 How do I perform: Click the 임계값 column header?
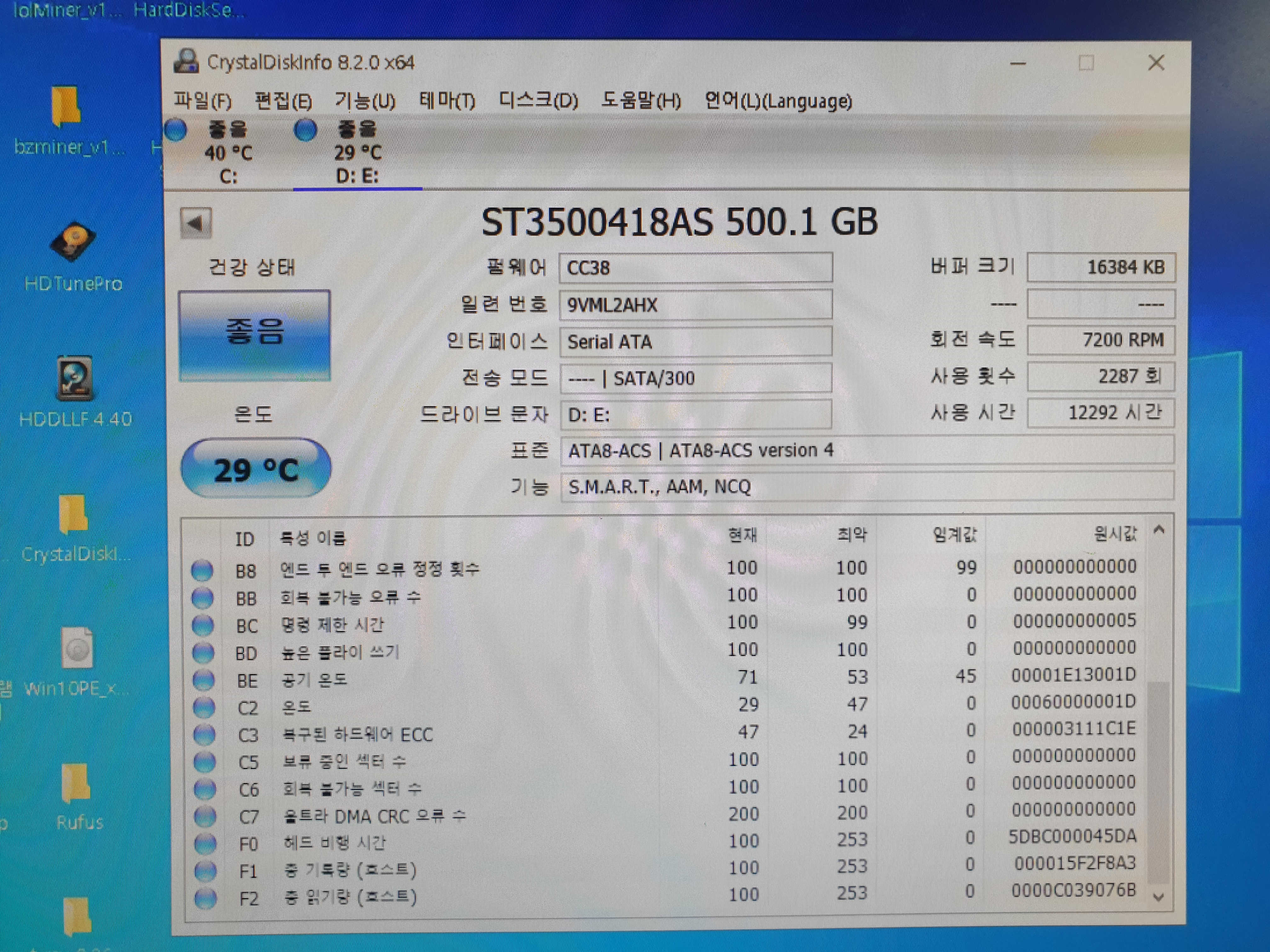954,535
